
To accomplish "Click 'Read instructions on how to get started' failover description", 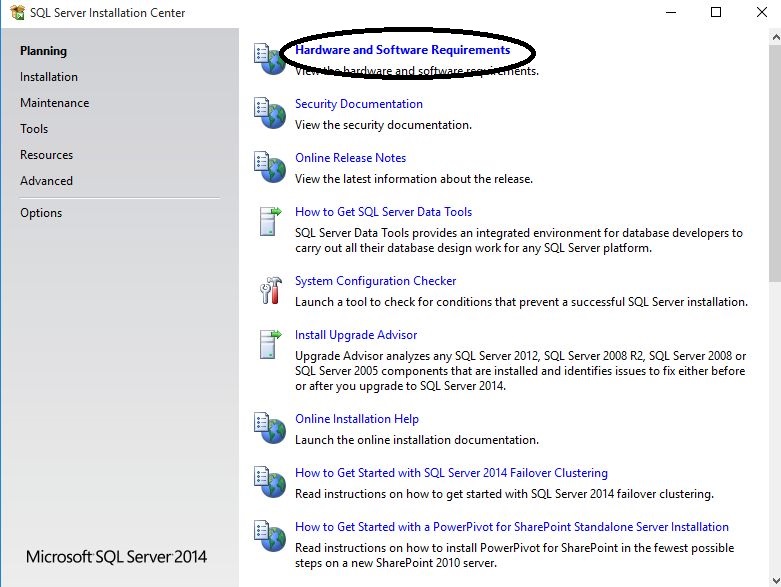I will [x=504, y=494].
